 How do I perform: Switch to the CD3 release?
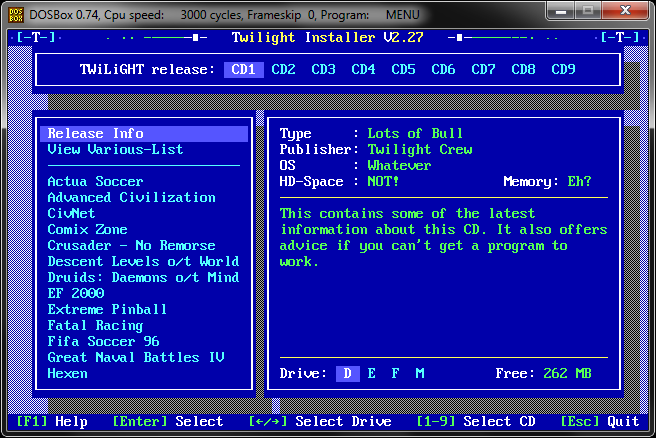[323, 69]
